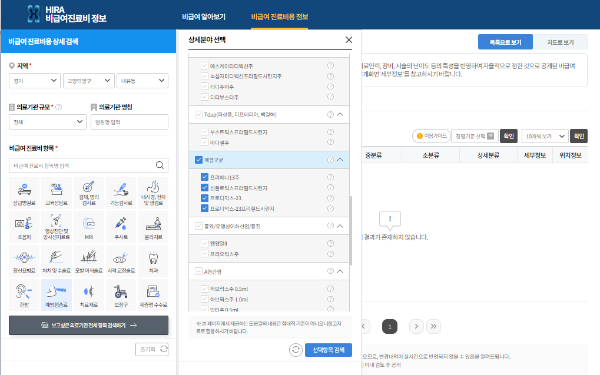The image size is (600, 375).
Task: Uncheck the 폐렴구균 group checkbox
Action: tap(199, 160)
